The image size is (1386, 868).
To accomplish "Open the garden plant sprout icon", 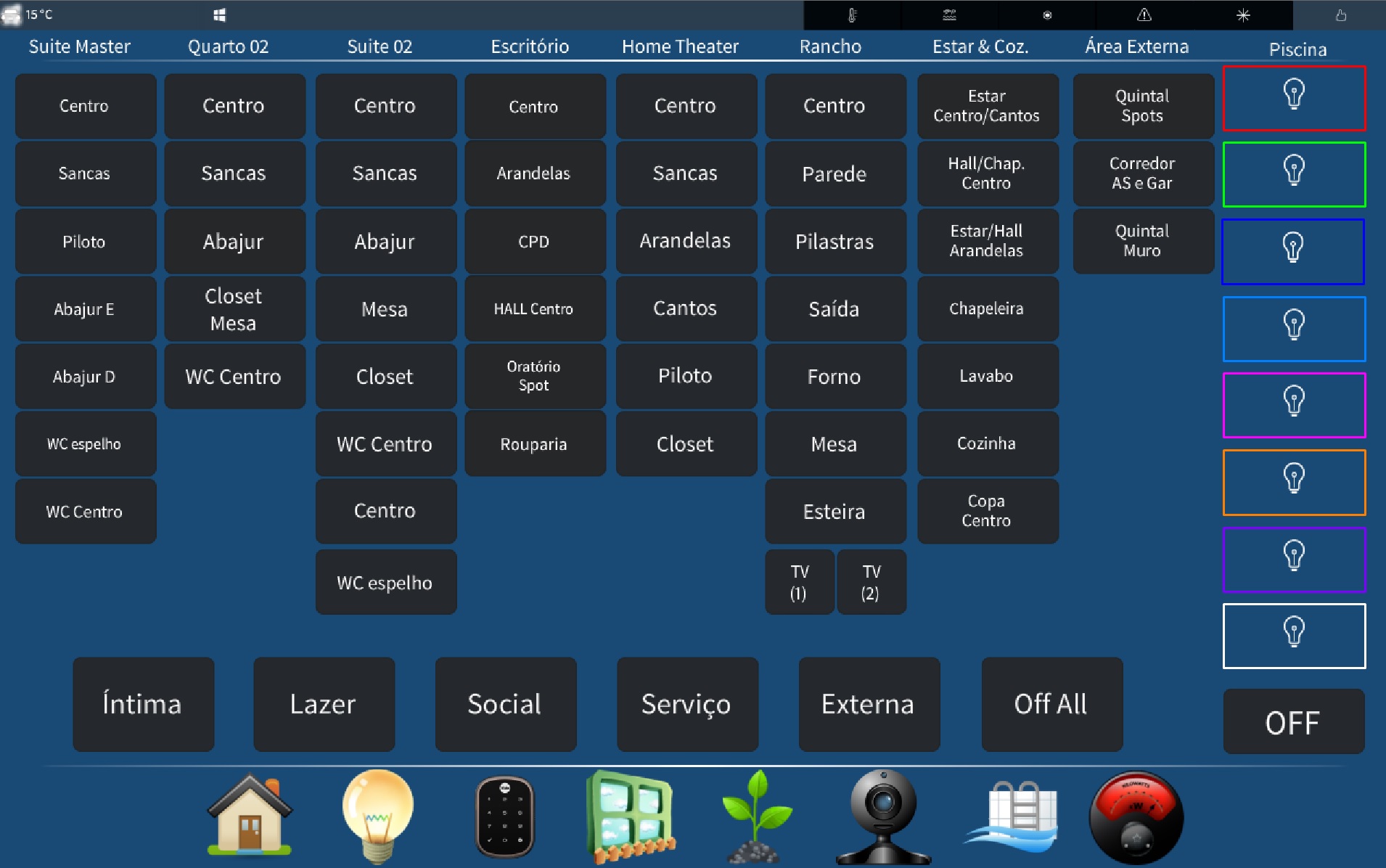I will coord(756,816).
